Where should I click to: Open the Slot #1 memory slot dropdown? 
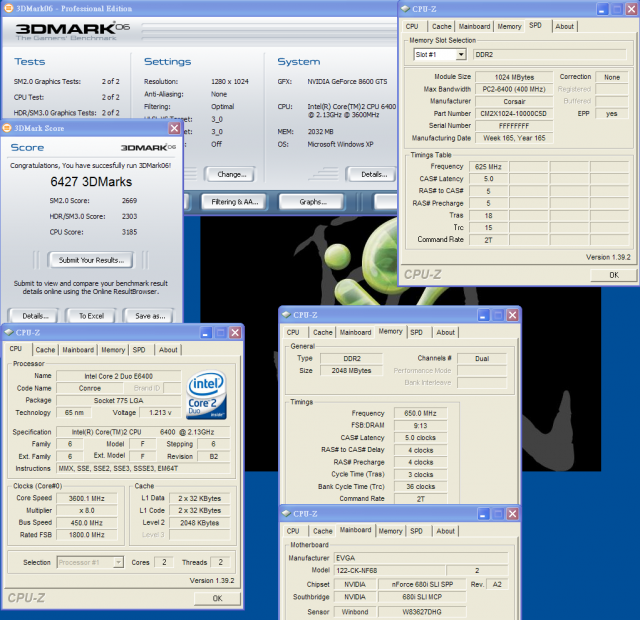pos(461,54)
